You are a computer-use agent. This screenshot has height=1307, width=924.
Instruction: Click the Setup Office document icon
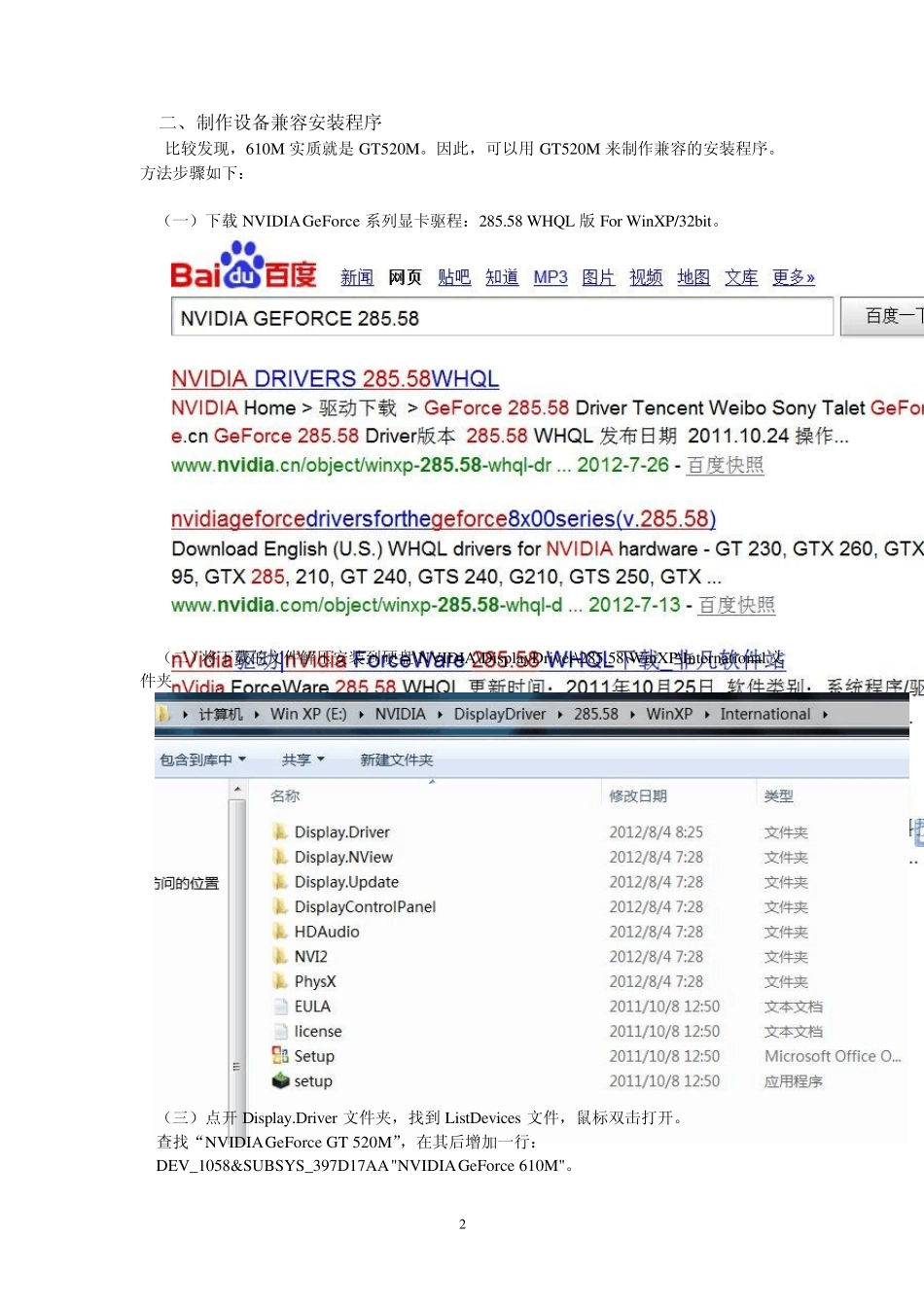[x=280, y=1055]
